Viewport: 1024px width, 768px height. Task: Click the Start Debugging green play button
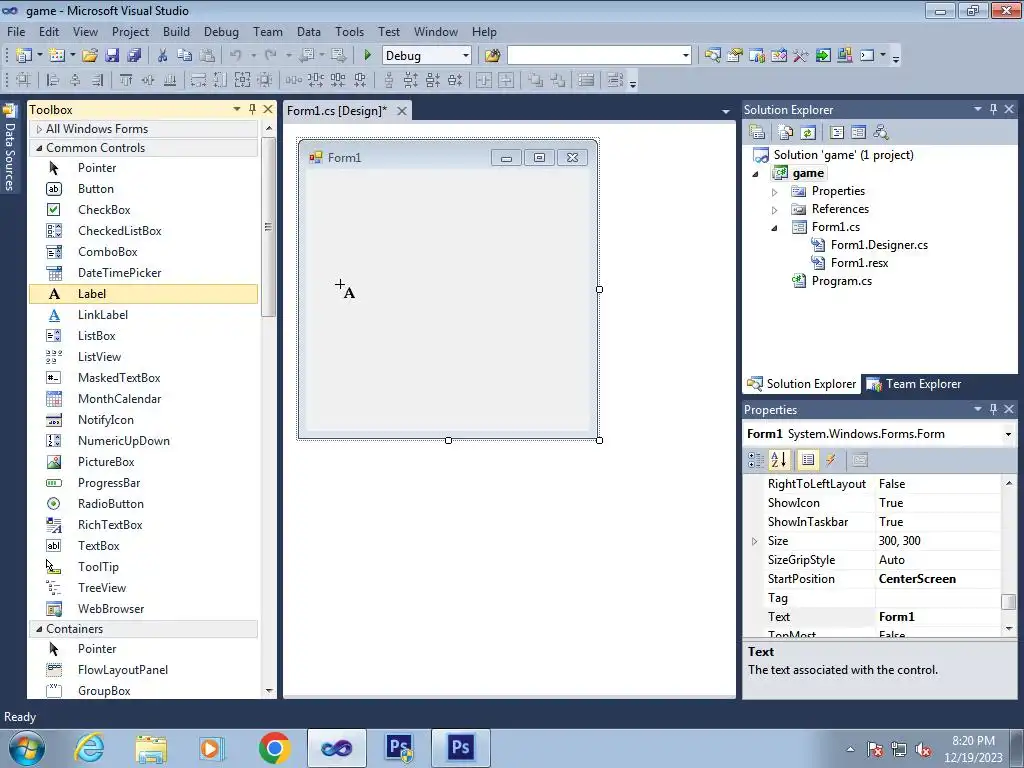367,56
